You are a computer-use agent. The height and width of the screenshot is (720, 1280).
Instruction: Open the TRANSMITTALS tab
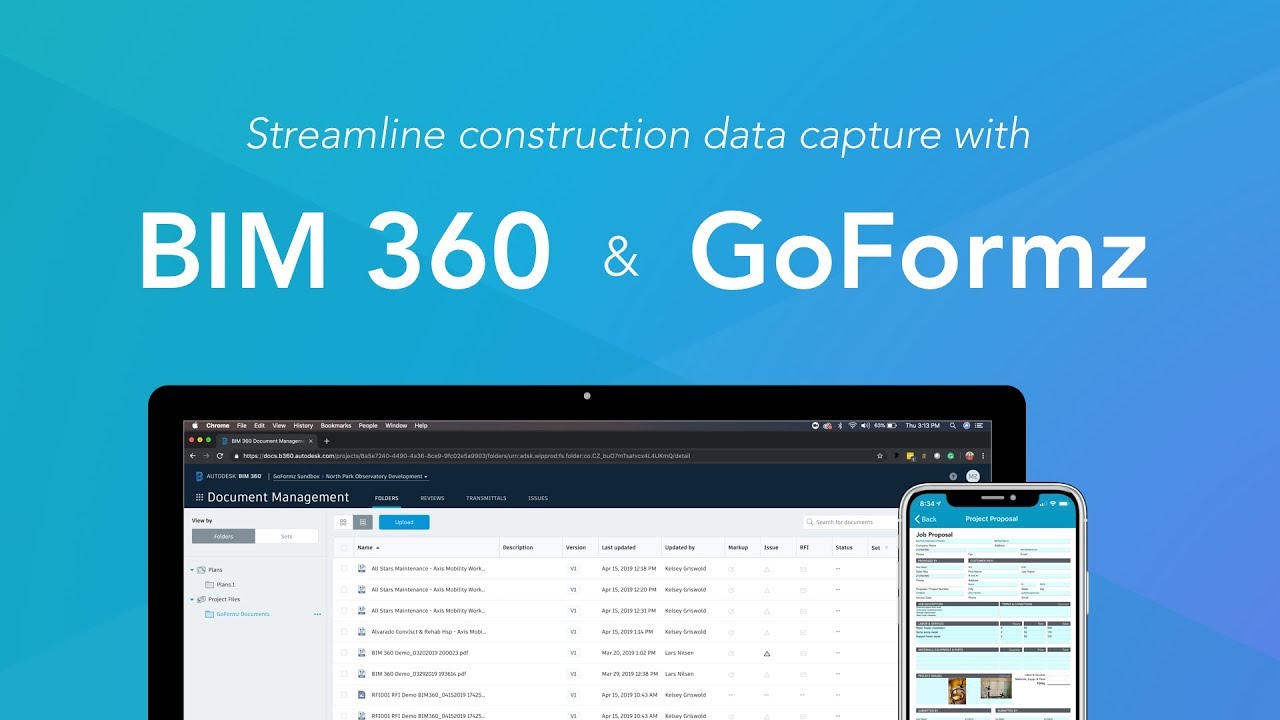[486, 498]
